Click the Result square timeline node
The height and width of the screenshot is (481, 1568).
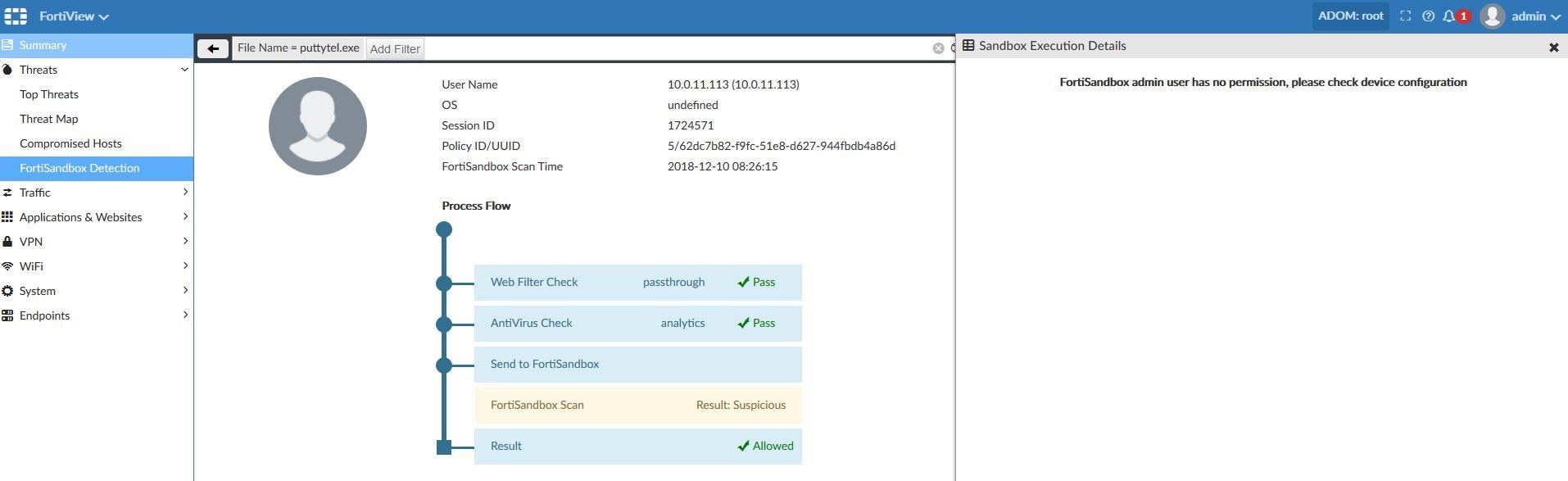click(x=444, y=447)
